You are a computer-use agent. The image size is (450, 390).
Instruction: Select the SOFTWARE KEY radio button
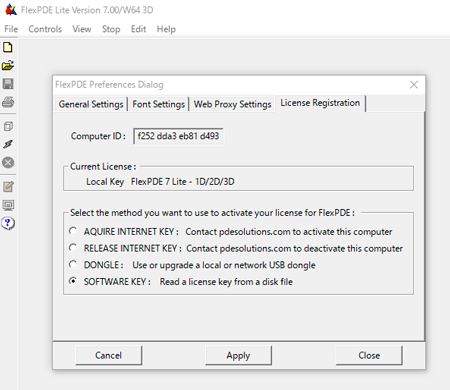point(73,281)
